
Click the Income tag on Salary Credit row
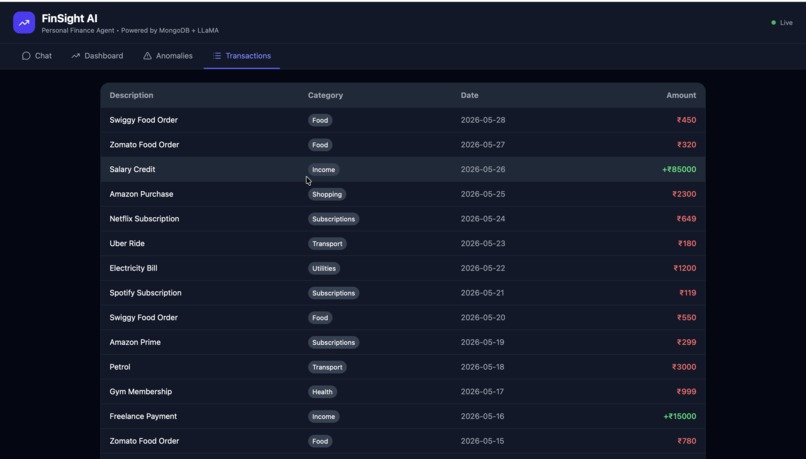(323, 169)
